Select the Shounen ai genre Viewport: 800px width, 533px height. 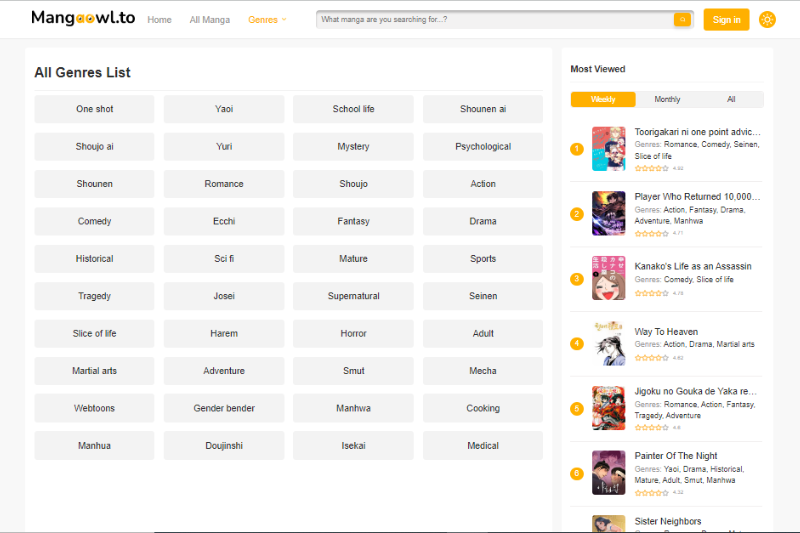[483, 109]
